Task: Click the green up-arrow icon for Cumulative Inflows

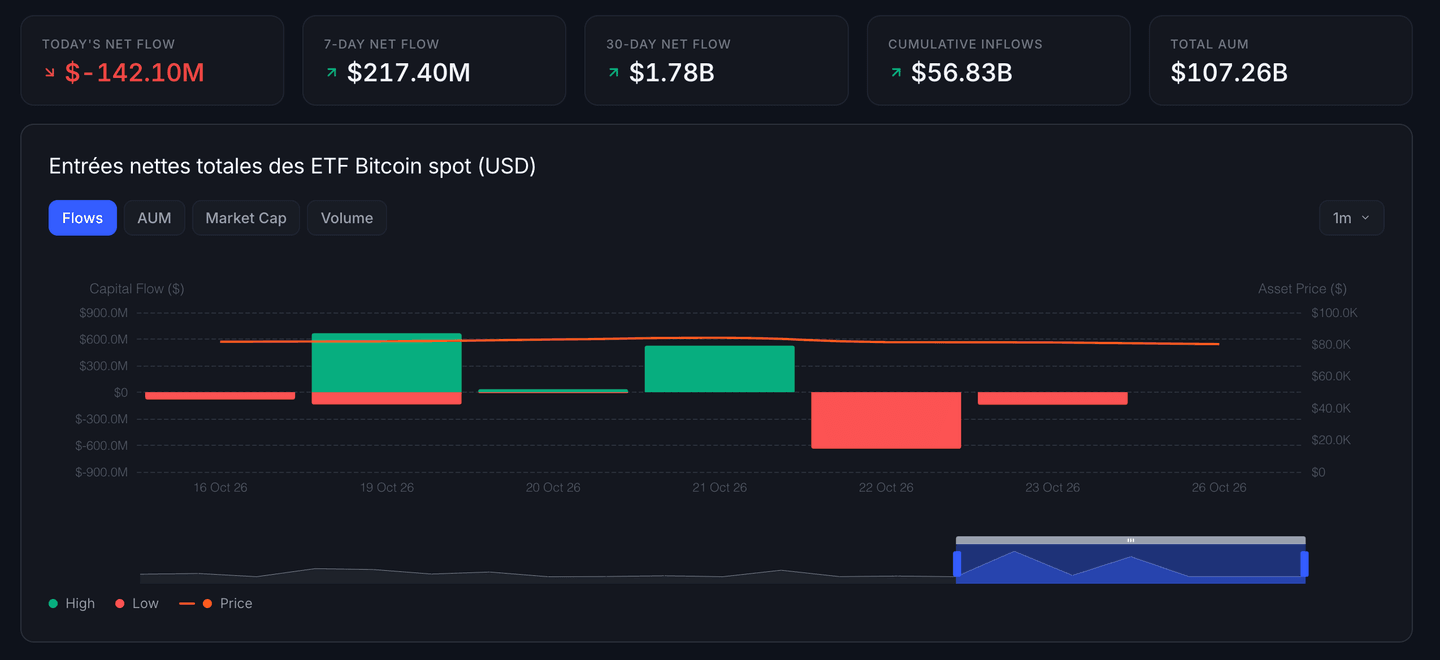Action: point(896,73)
